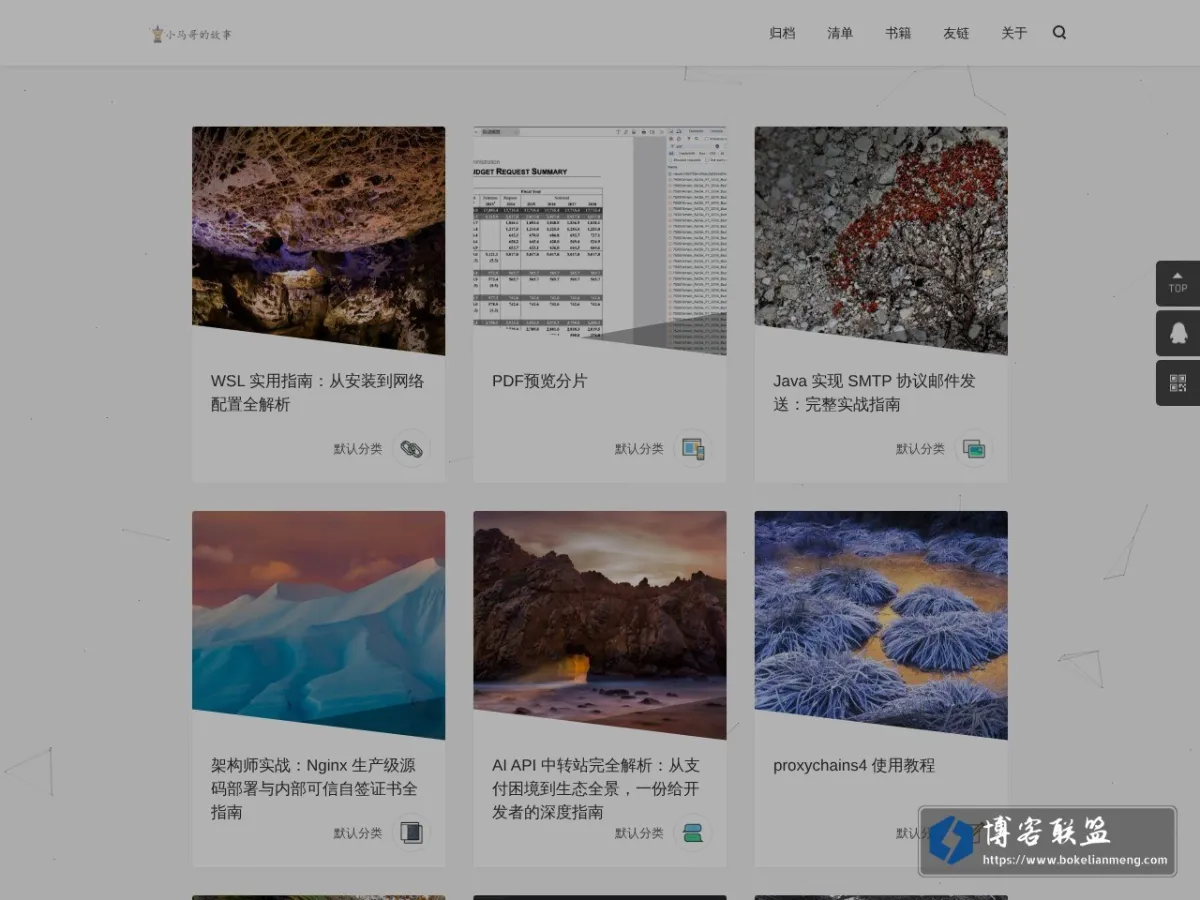Open article PDF预览分片

(540, 381)
